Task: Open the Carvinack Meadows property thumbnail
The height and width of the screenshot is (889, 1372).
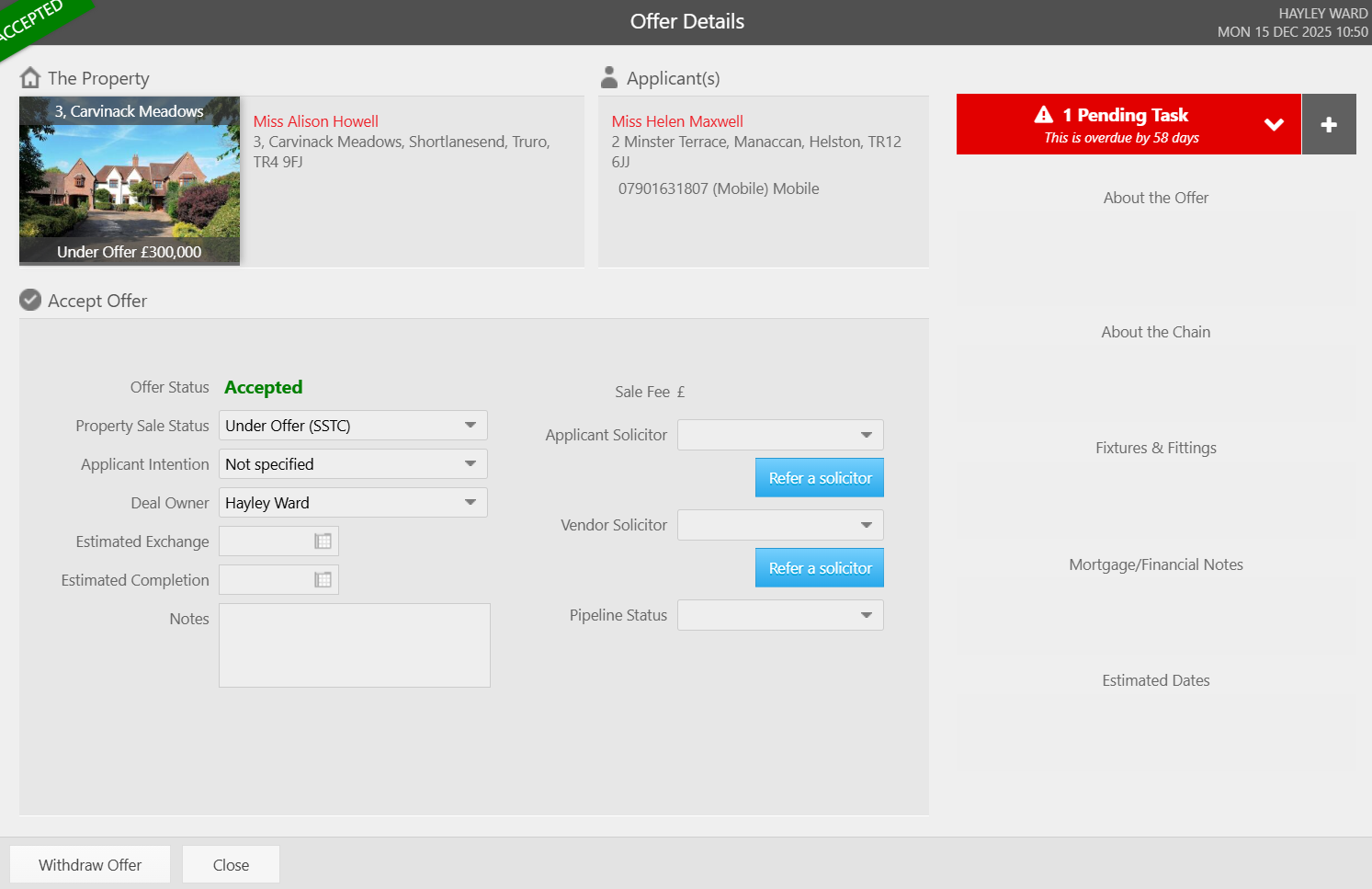Action: [x=130, y=181]
